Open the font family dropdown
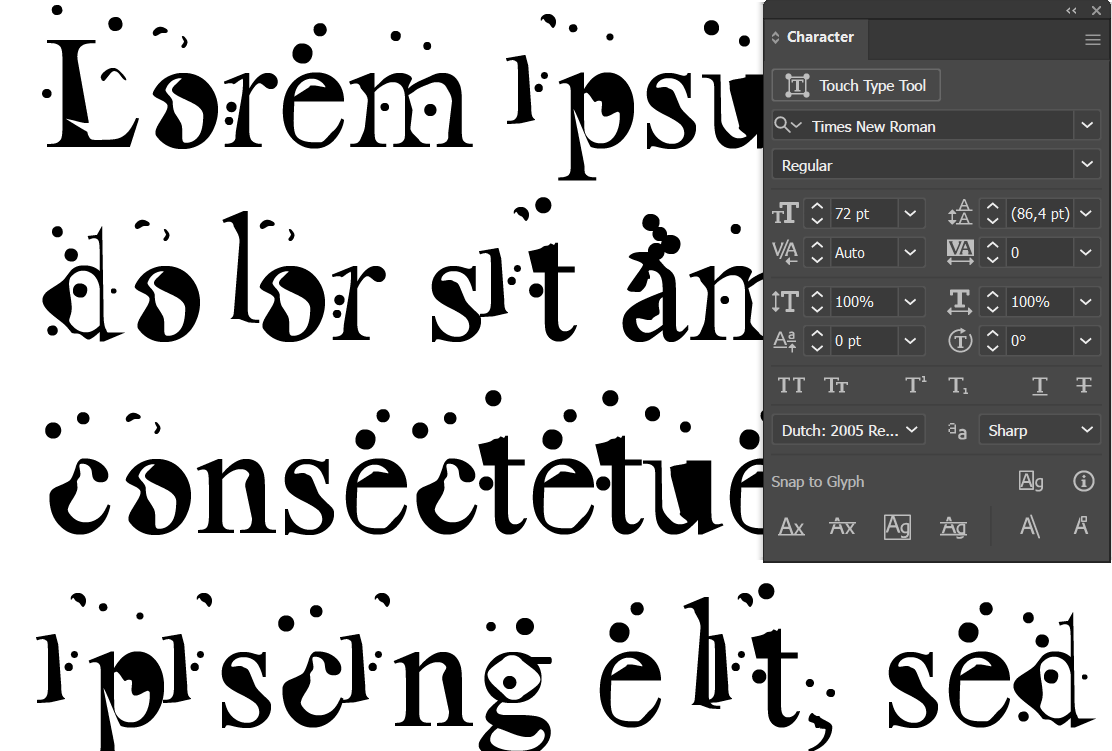Image resolution: width=1112 pixels, height=751 pixels. click(x=1088, y=125)
